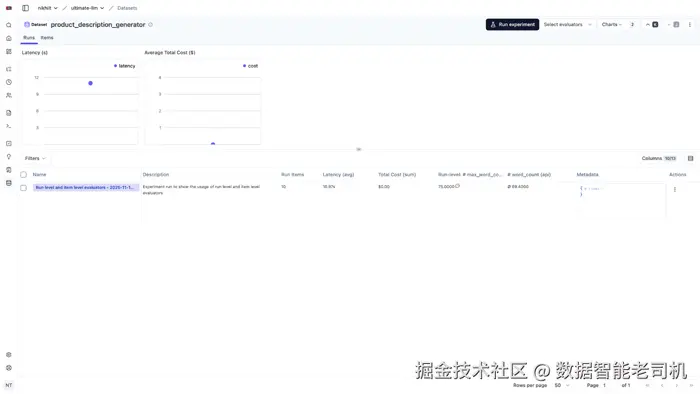Click the info icon beside dataset name
The image size is (700, 394).
[x=150, y=25]
